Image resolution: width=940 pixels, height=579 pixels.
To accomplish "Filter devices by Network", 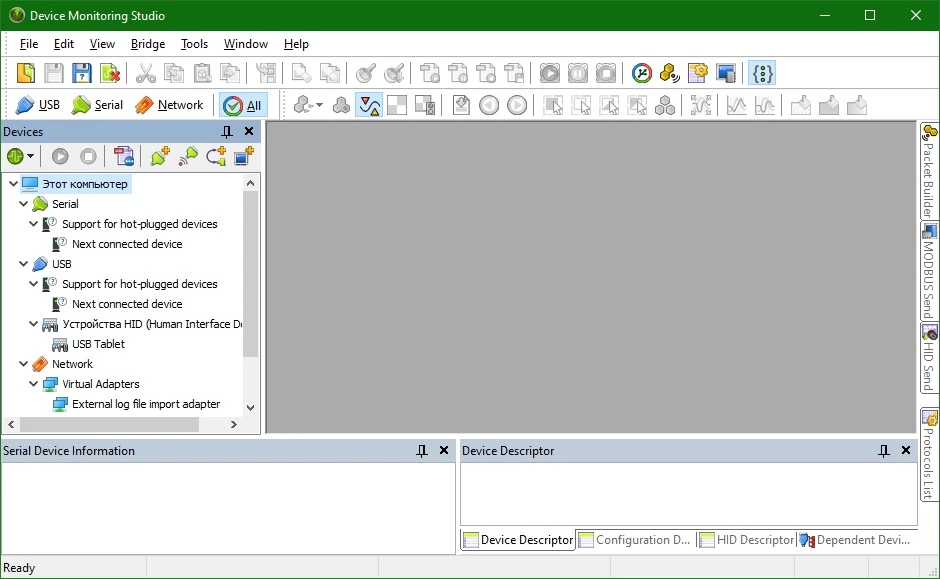I will click(169, 105).
